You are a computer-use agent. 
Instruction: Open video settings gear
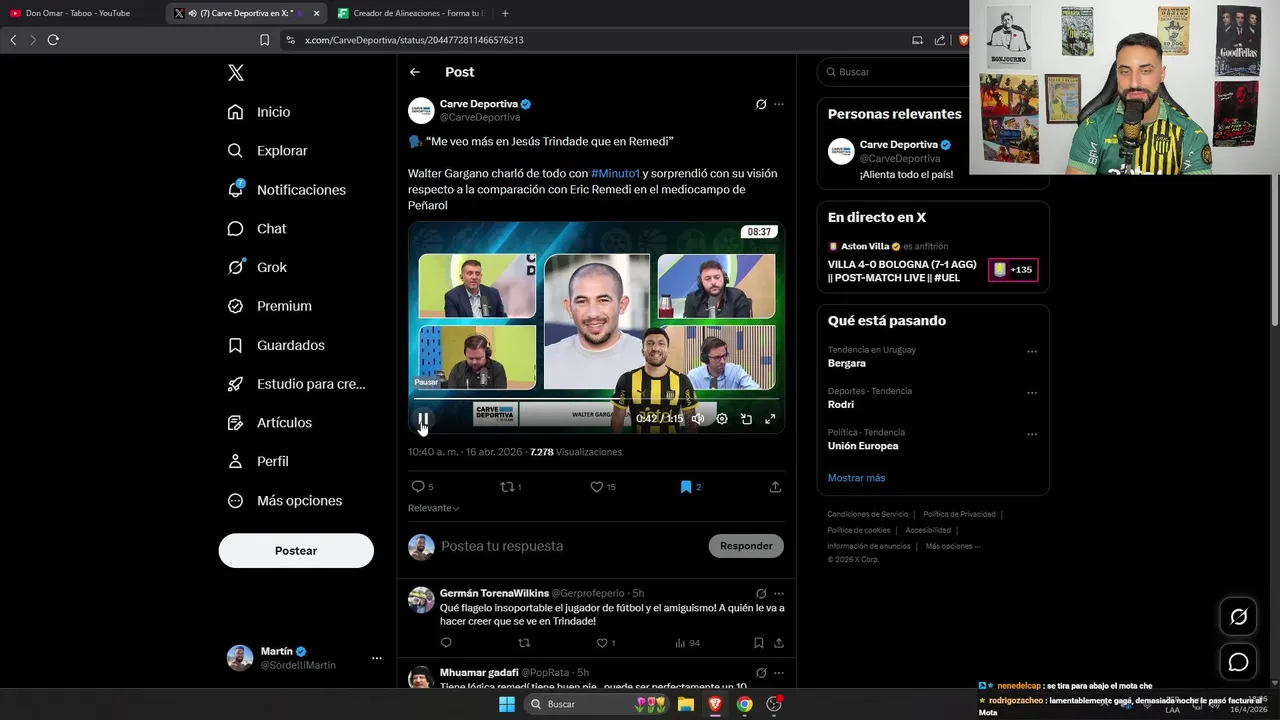point(722,419)
